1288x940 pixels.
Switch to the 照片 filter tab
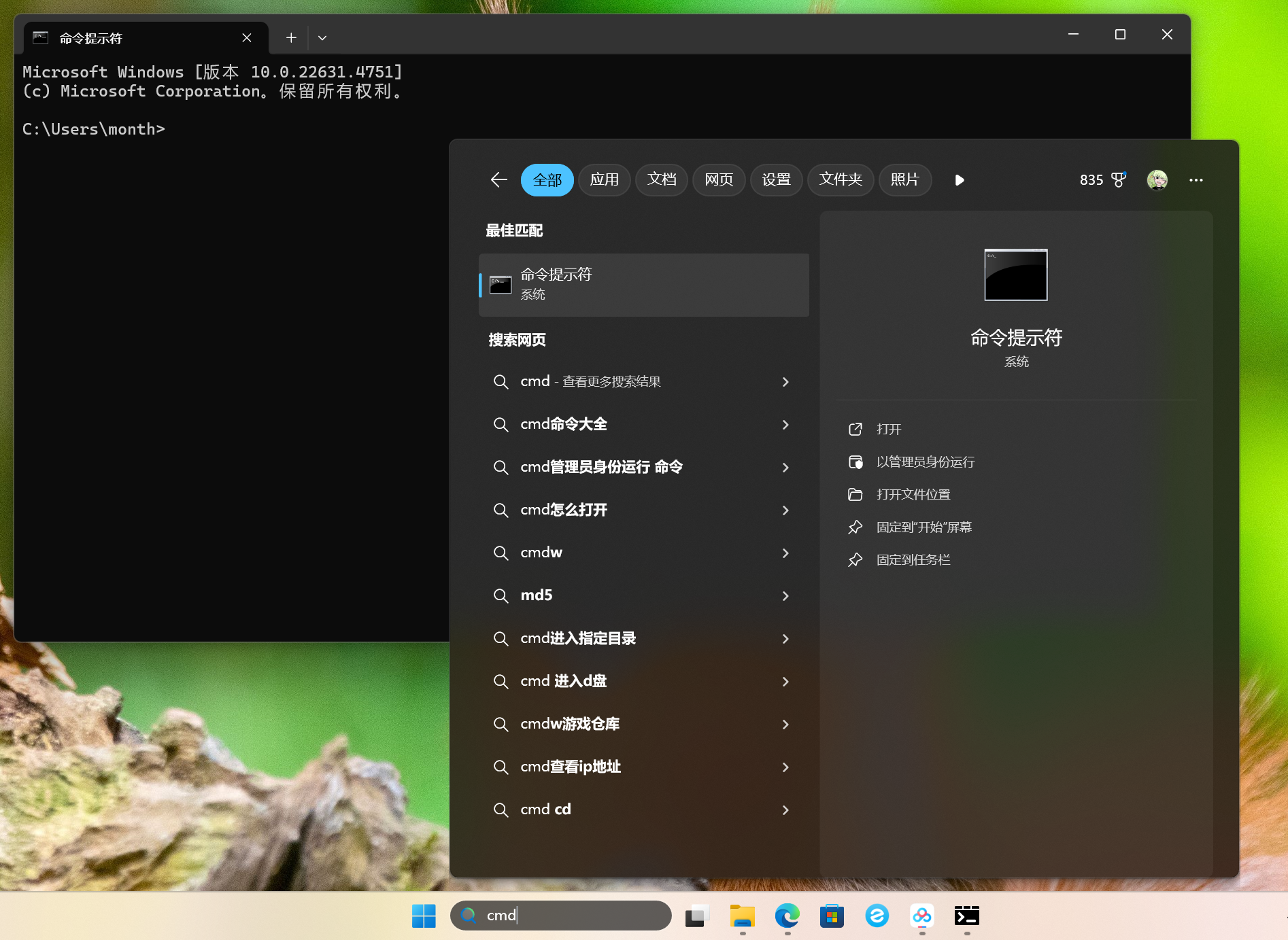click(905, 180)
